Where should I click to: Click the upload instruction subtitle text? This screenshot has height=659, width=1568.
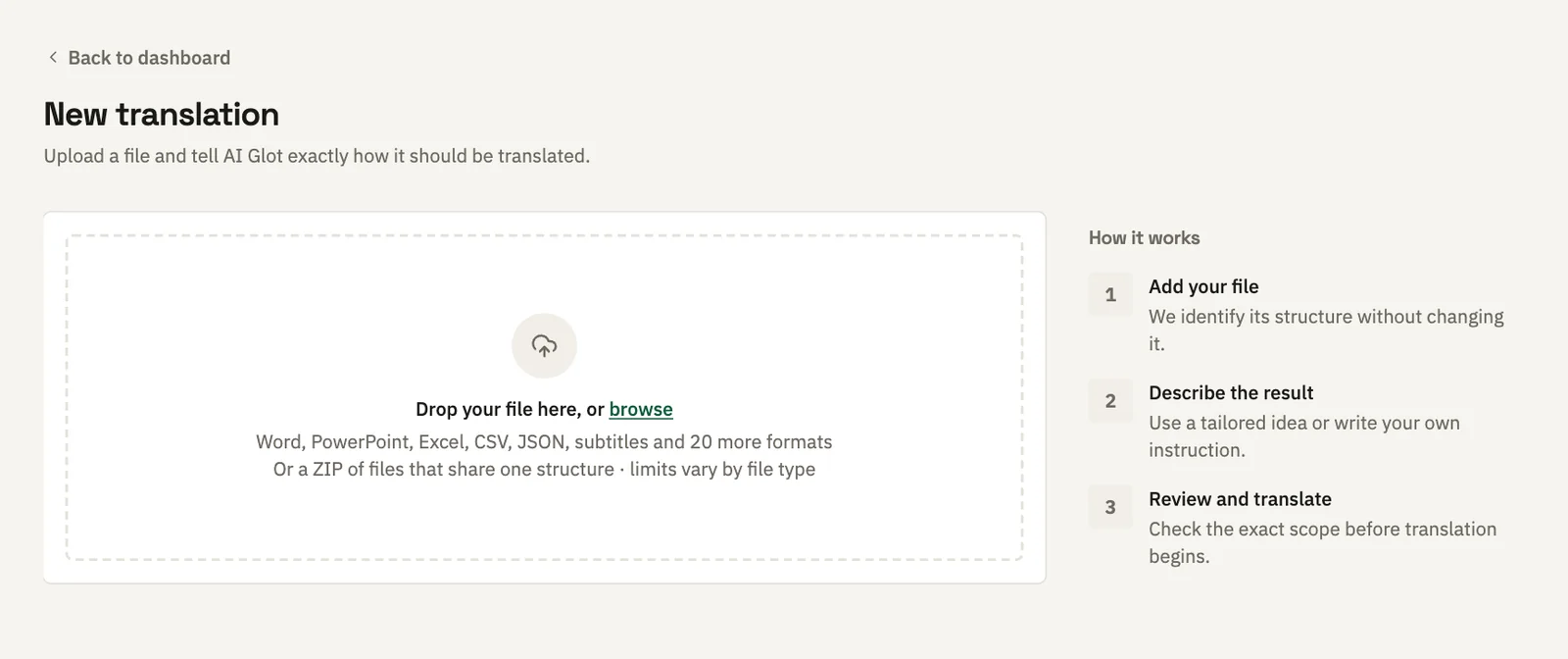(x=317, y=156)
